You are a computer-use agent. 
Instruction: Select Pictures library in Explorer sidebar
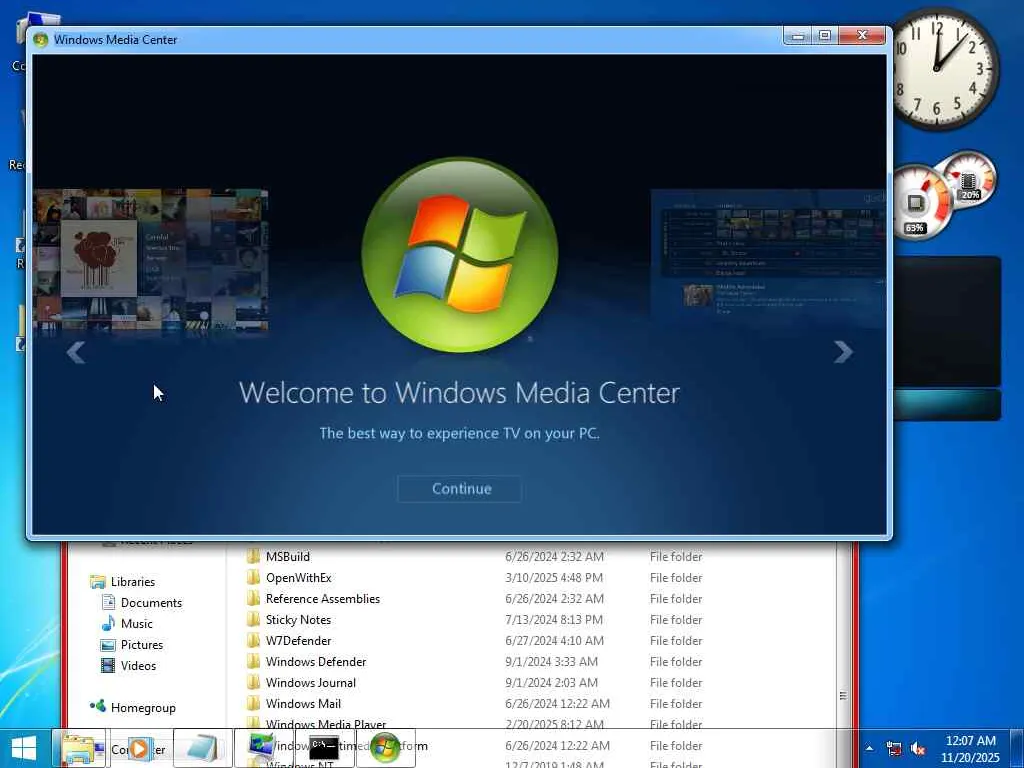point(142,645)
